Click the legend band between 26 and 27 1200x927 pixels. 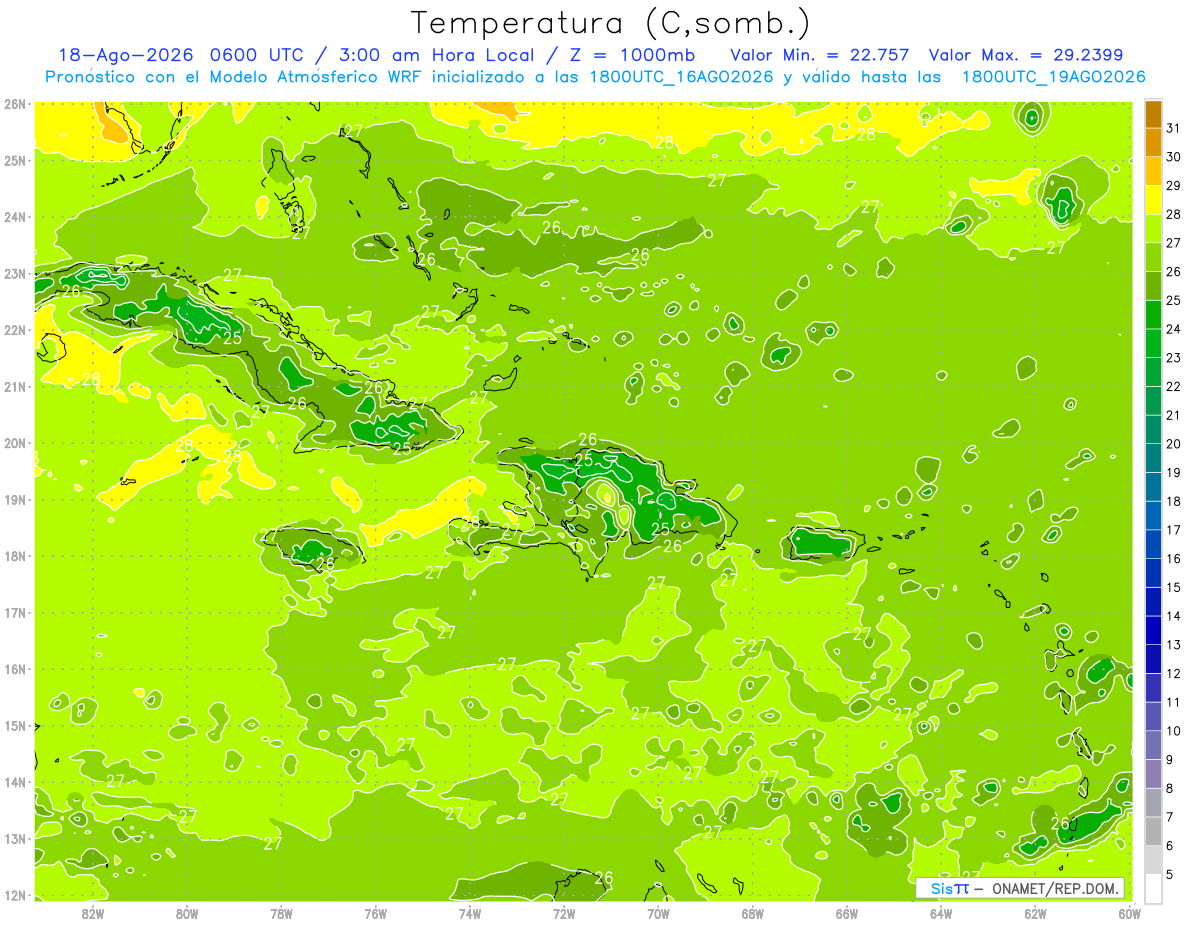(1153, 258)
